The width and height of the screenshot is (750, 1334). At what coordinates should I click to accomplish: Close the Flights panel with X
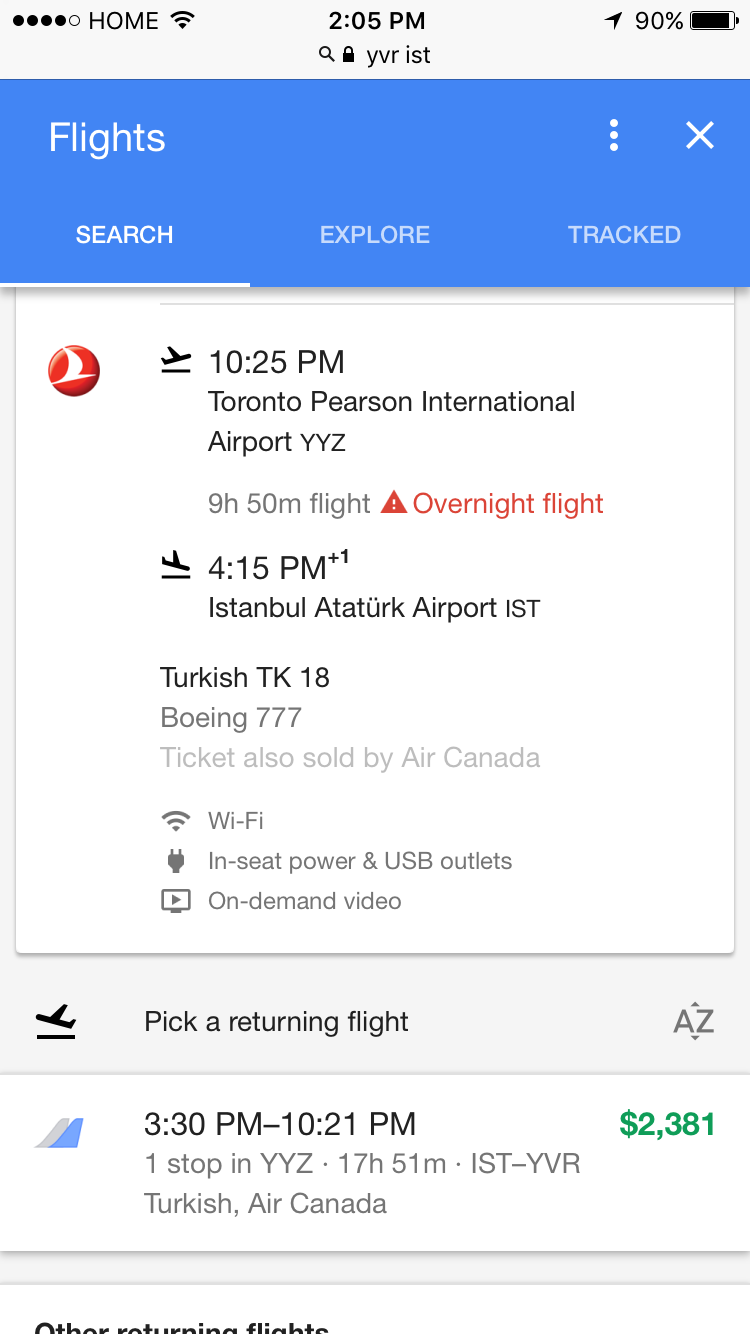[x=700, y=135]
